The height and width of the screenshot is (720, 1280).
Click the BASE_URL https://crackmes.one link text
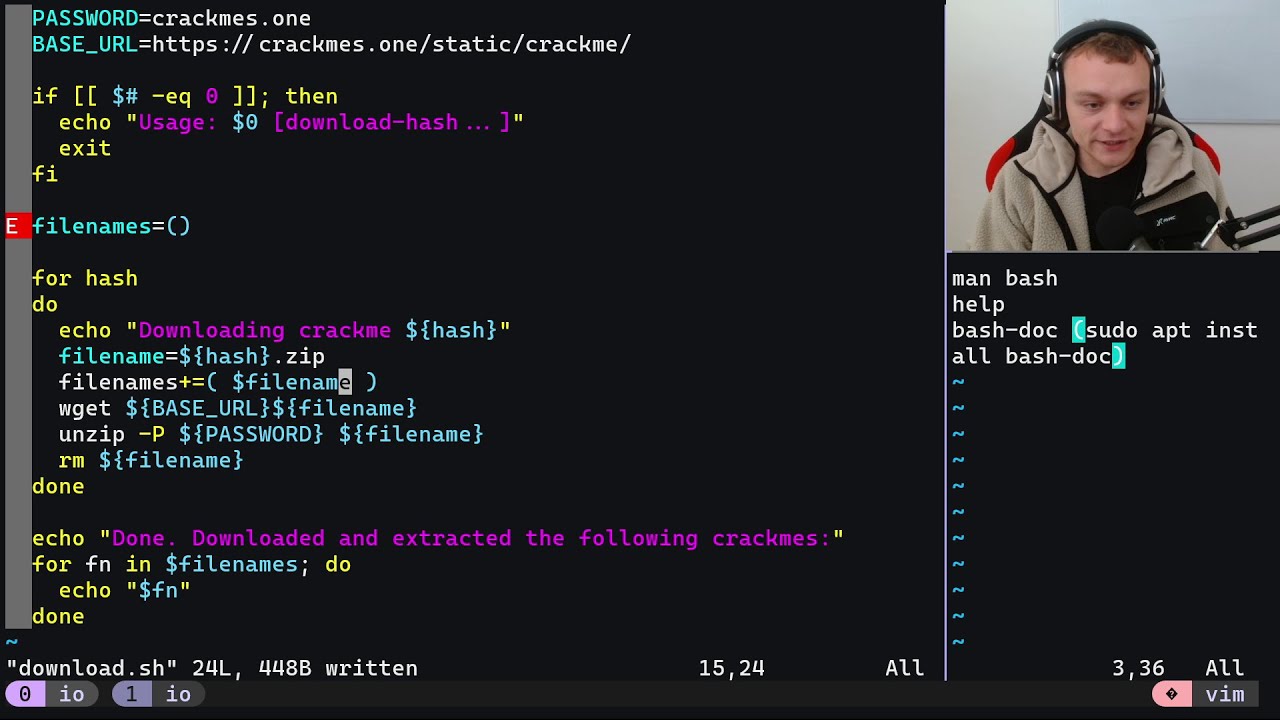point(391,44)
